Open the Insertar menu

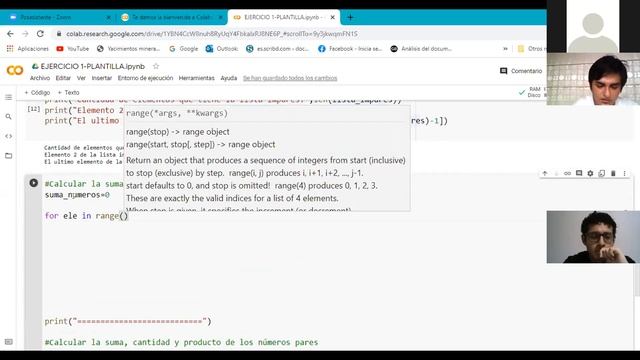(102, 78)
